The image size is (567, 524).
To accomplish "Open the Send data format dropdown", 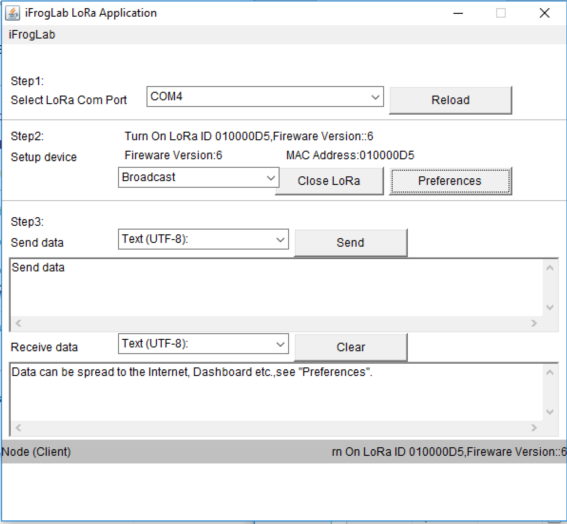I will [x=203, y=239].
